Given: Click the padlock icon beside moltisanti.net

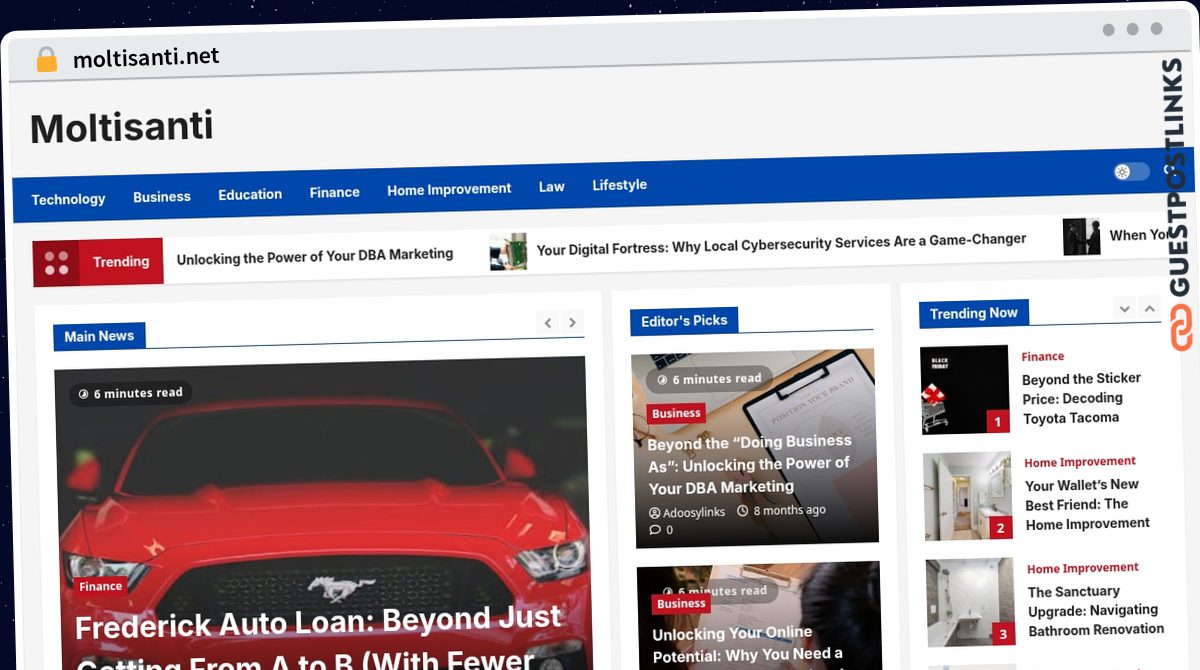Looking at the screenshot, I should [x=46, y=60].
